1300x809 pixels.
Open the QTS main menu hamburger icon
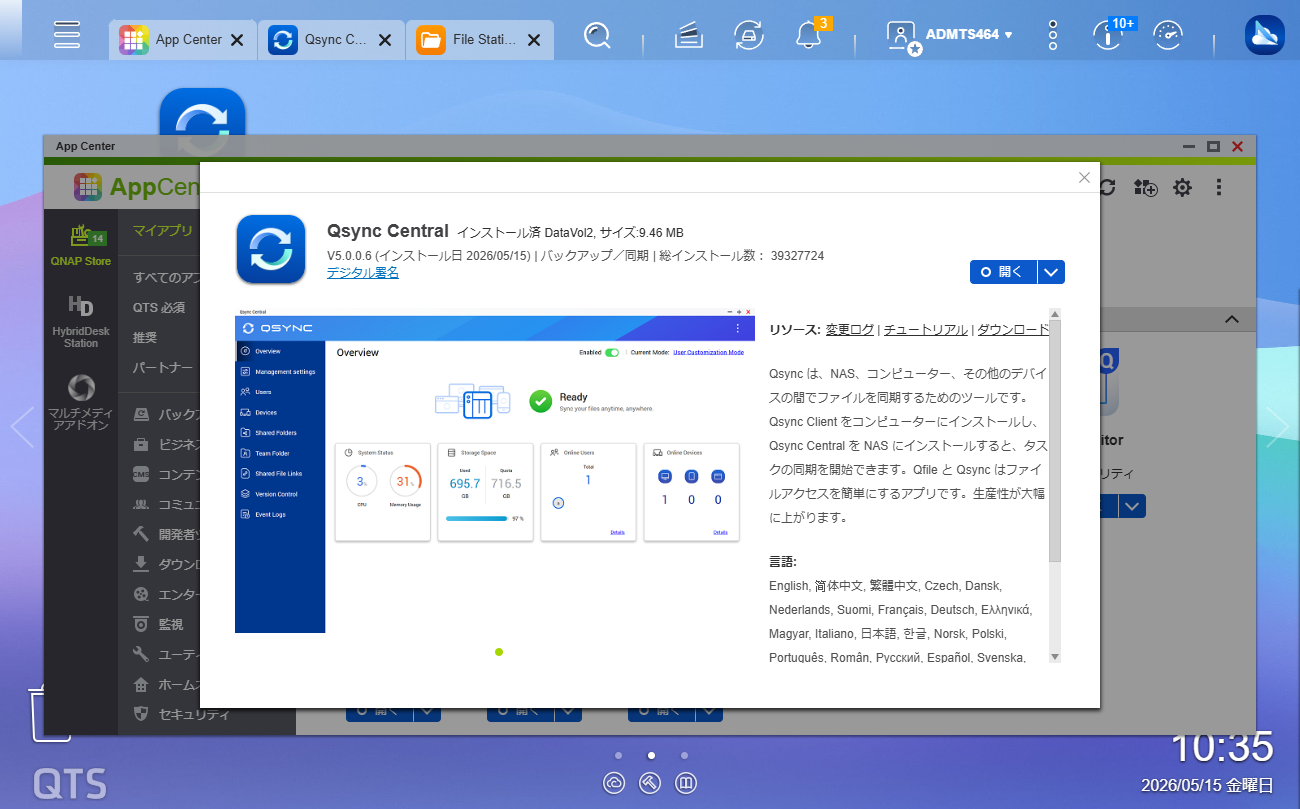tap(67, 34)
